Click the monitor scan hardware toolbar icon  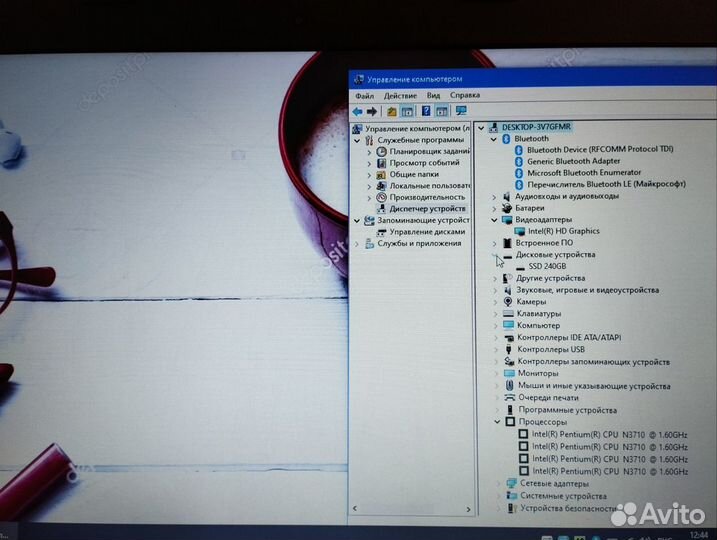(461, 111)
